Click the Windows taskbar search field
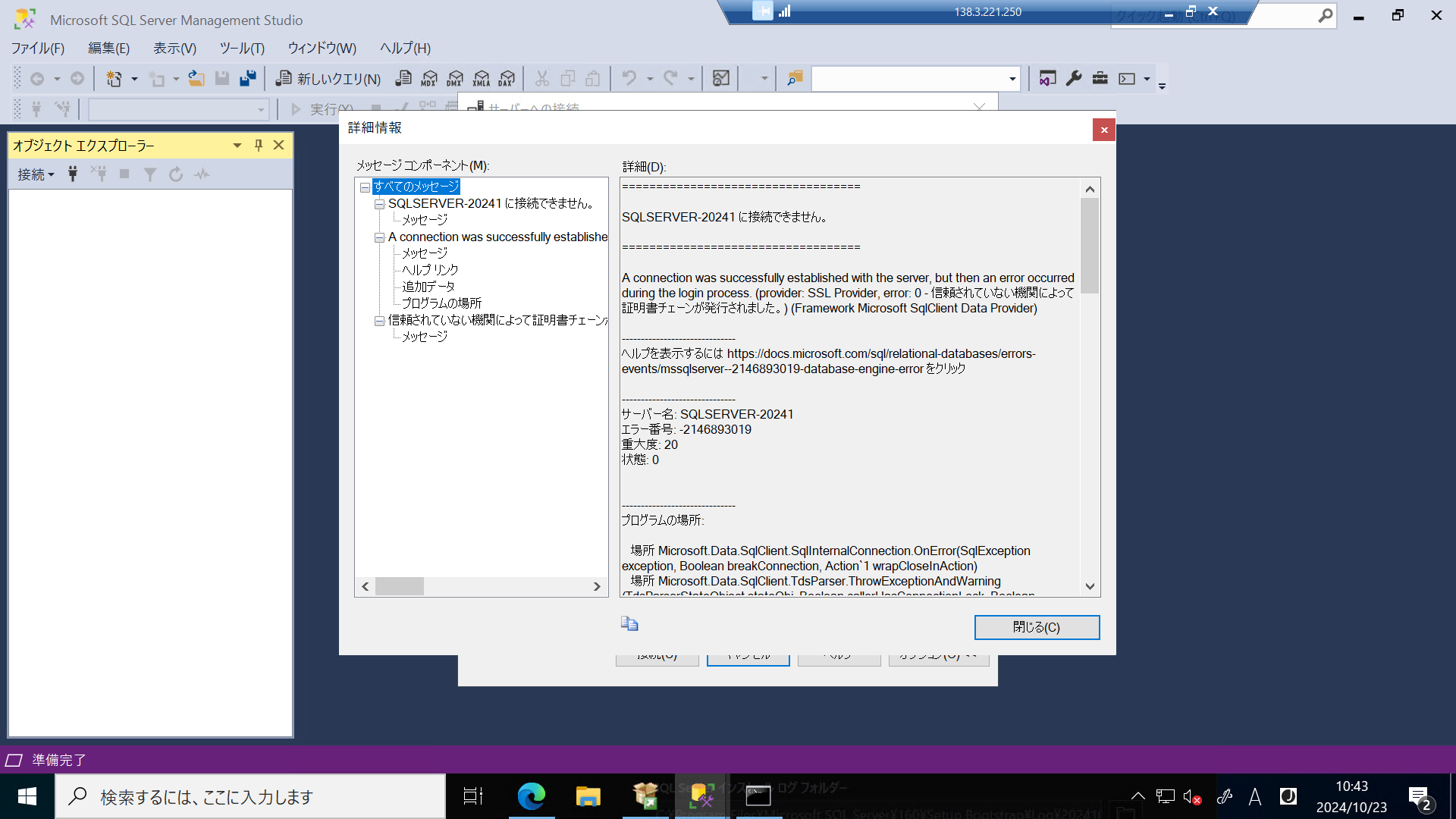The height and width of the screenshot is (819, 1456). point(250,796)
